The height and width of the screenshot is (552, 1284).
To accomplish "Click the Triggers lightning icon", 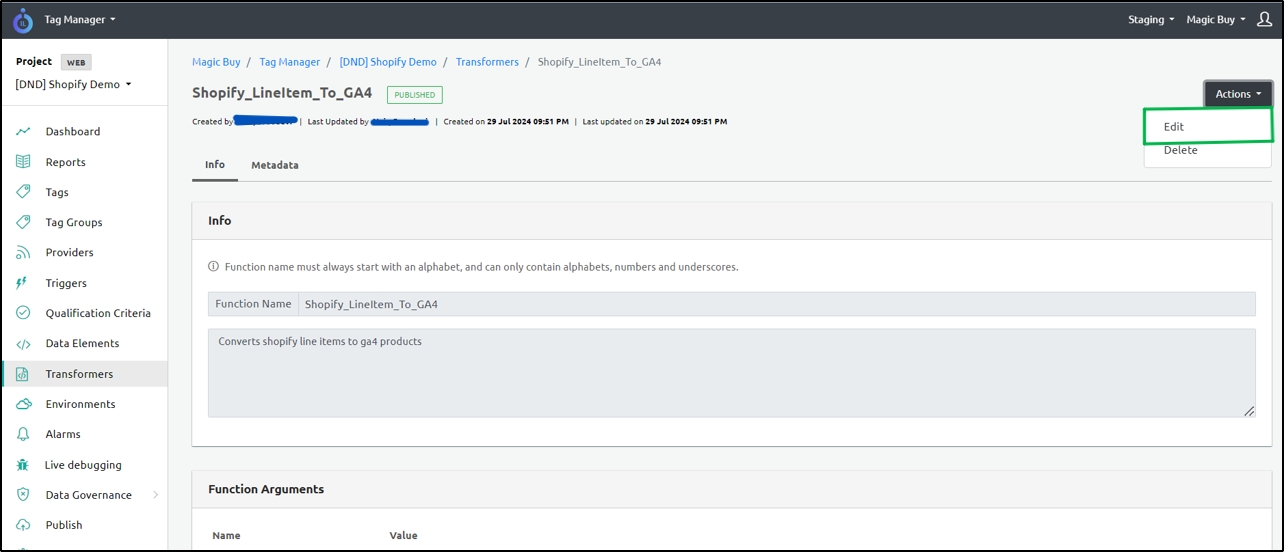I will pos(23,283).
